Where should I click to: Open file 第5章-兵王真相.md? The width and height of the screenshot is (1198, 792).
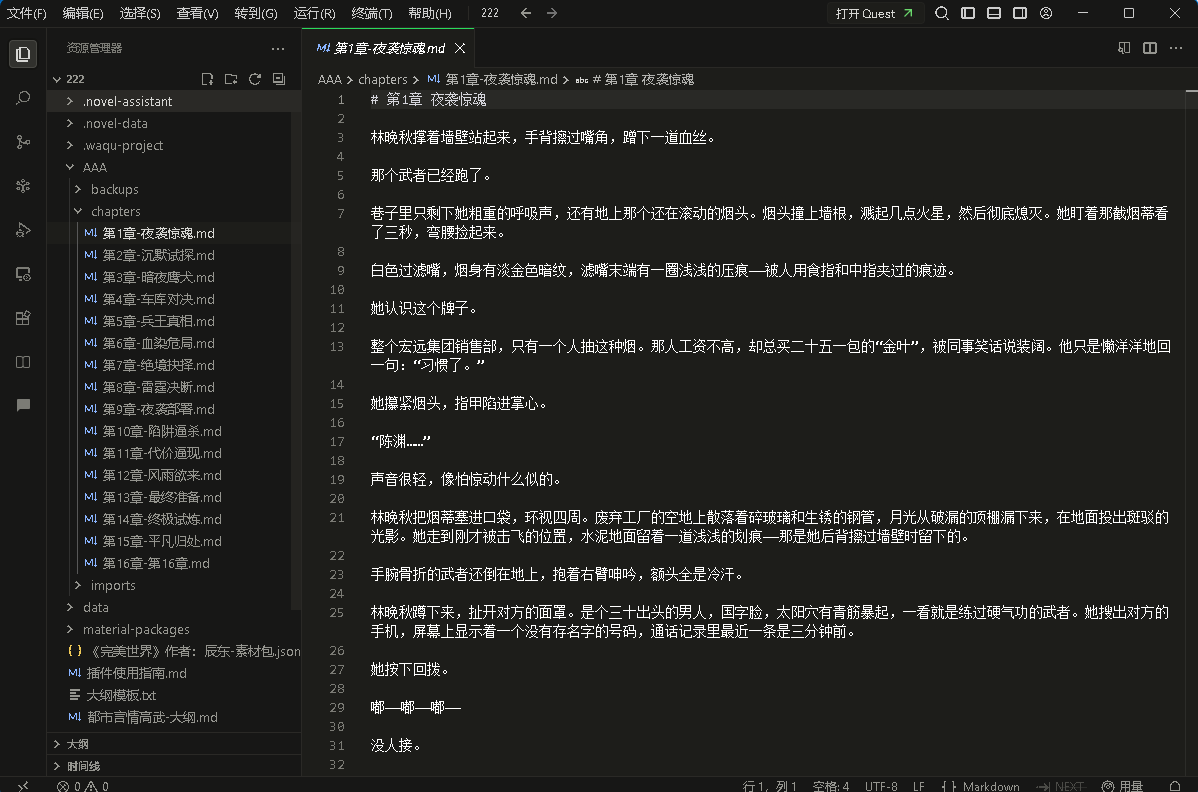pos(158,321)
